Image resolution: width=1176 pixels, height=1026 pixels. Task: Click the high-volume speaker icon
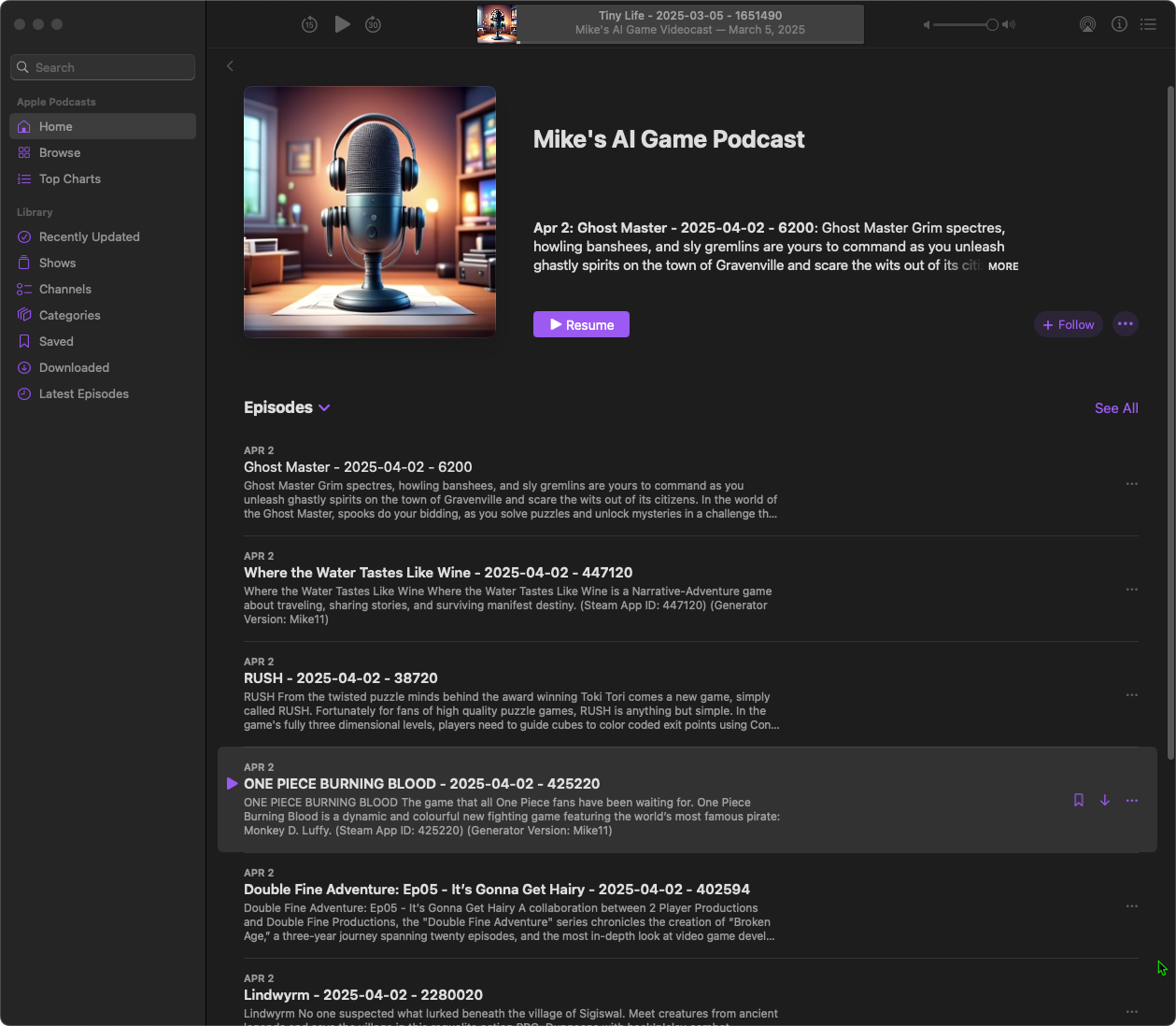(x=1009, y=25)
